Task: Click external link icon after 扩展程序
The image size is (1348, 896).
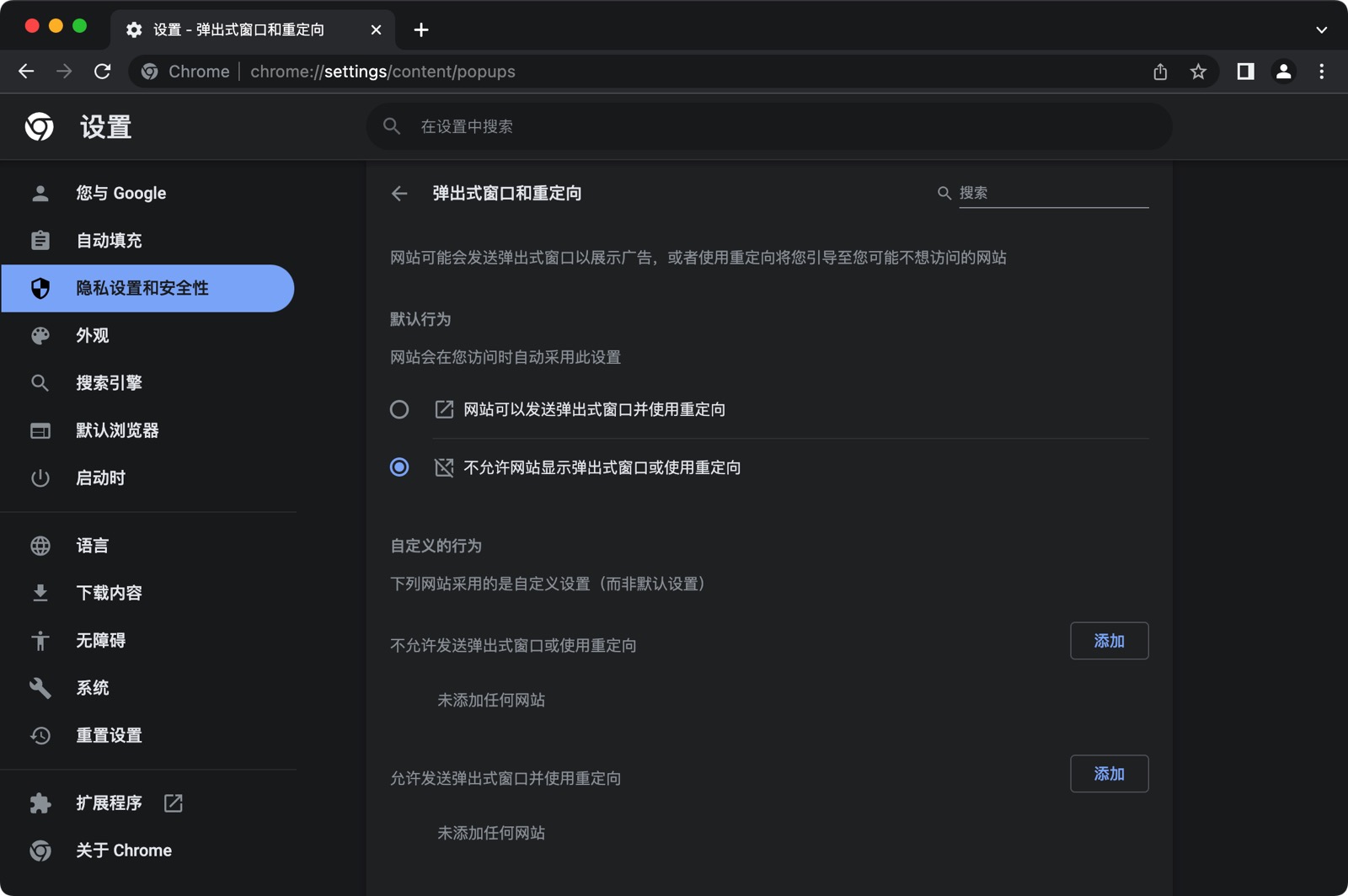Action: click(x=173, y=803)
